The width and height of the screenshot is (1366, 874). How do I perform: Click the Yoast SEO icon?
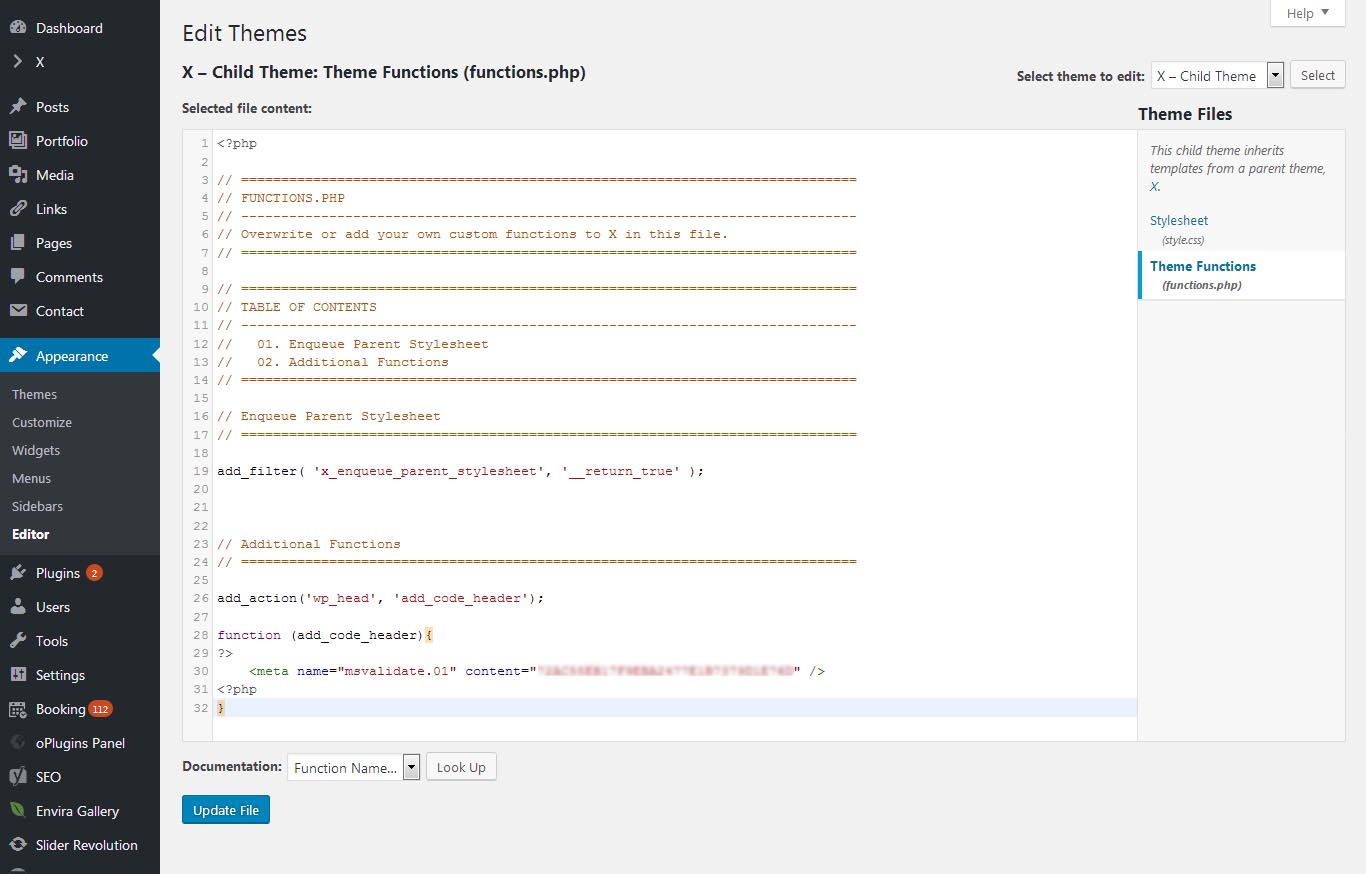18,777
